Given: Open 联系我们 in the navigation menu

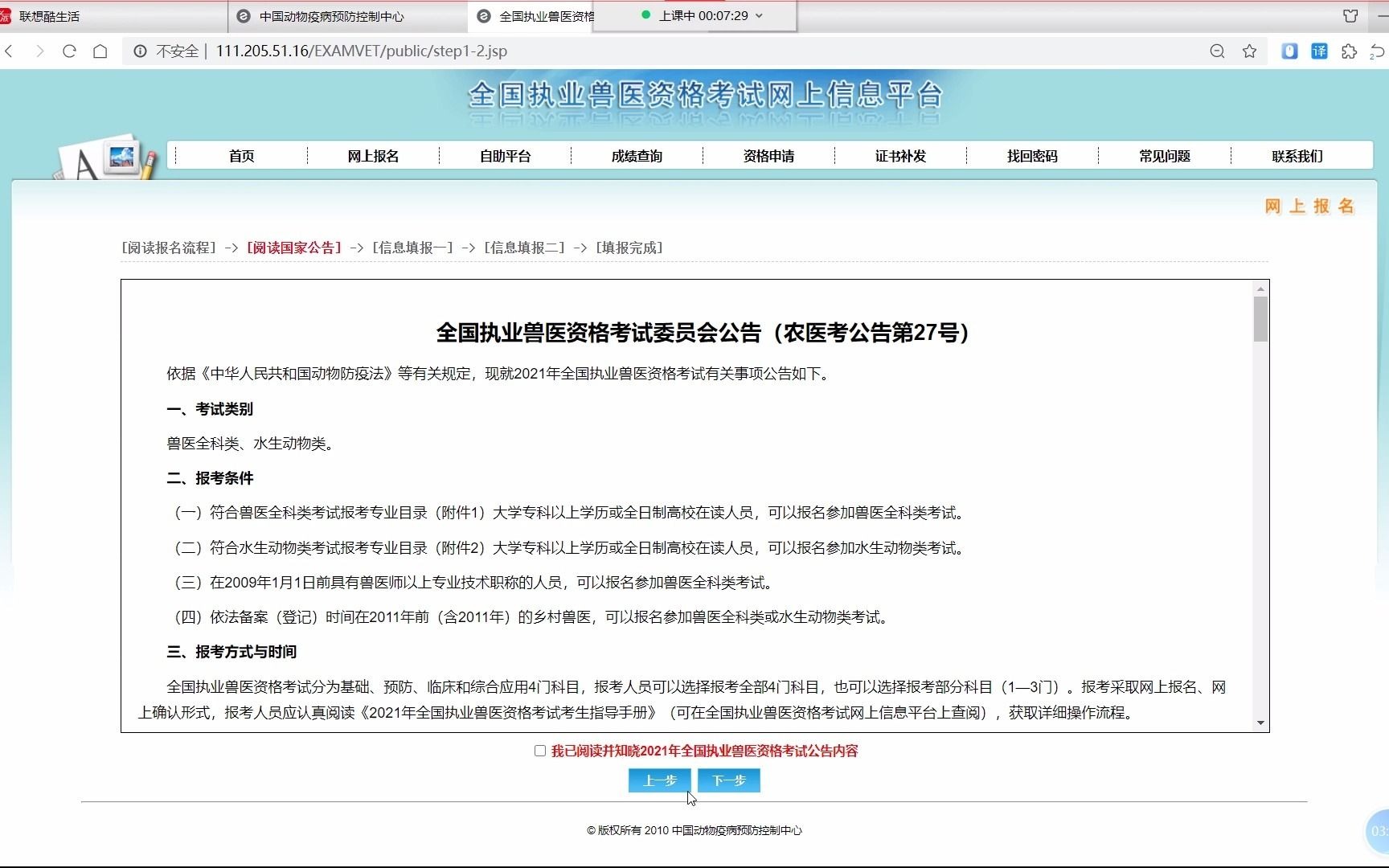Looking at the screenshot, I should pyautogui.click(x=1297, y=156).
